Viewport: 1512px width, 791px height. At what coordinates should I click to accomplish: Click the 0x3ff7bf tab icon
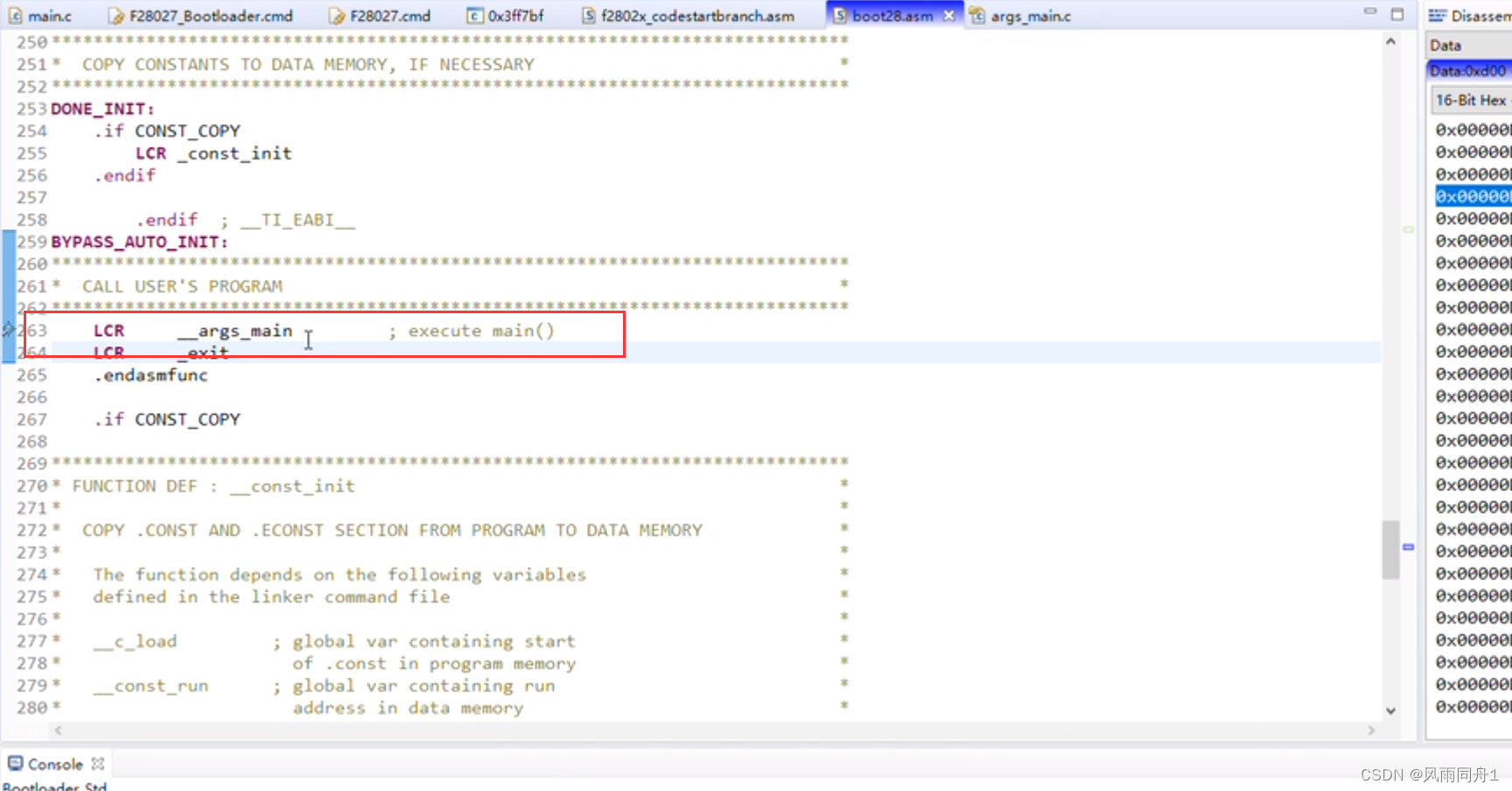point(474,16)
